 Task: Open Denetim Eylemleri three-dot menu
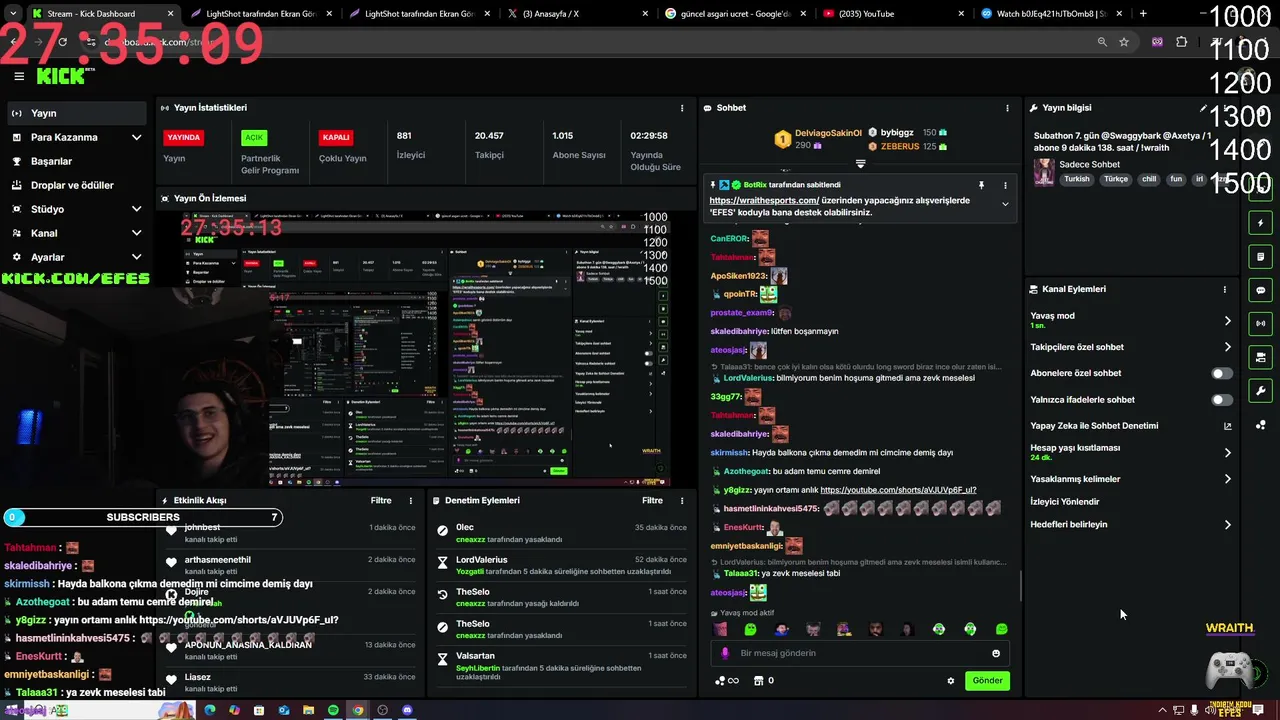[682, 500]
